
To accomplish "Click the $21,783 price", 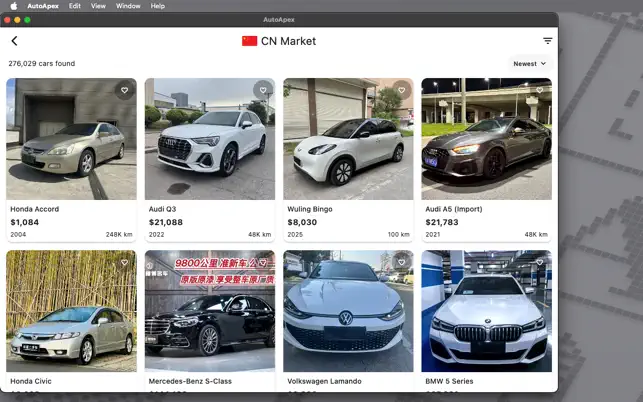I will (442, 222).
